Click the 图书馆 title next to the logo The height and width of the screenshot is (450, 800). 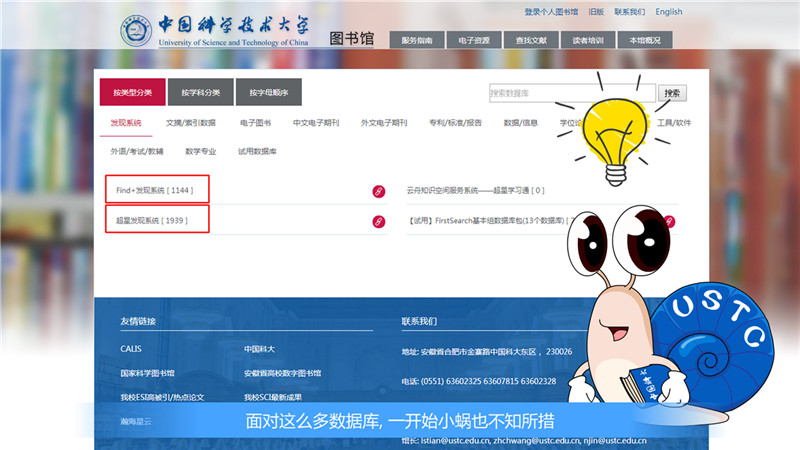[x=352, y=38]
